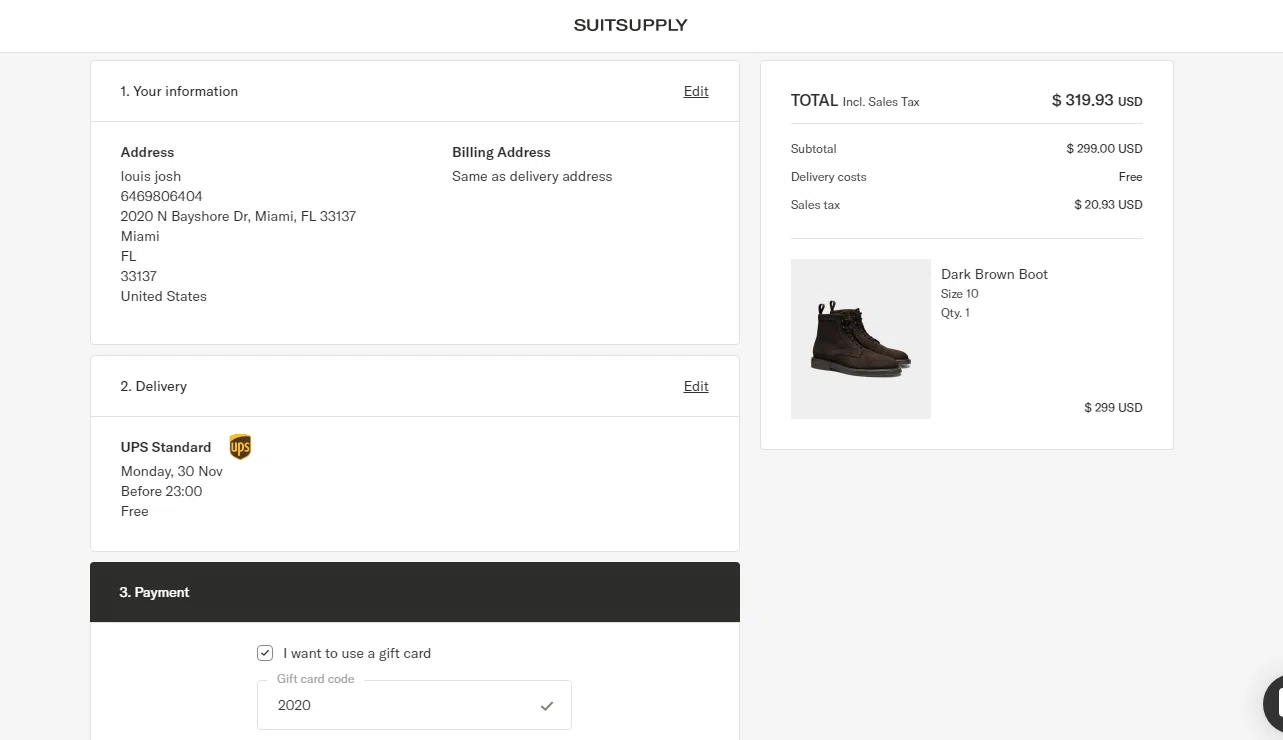The height and width of the screenshot is (740, 1283).
Task: Click the TOTAL Incl. Sales Tax label
Action: coord(855,101)
